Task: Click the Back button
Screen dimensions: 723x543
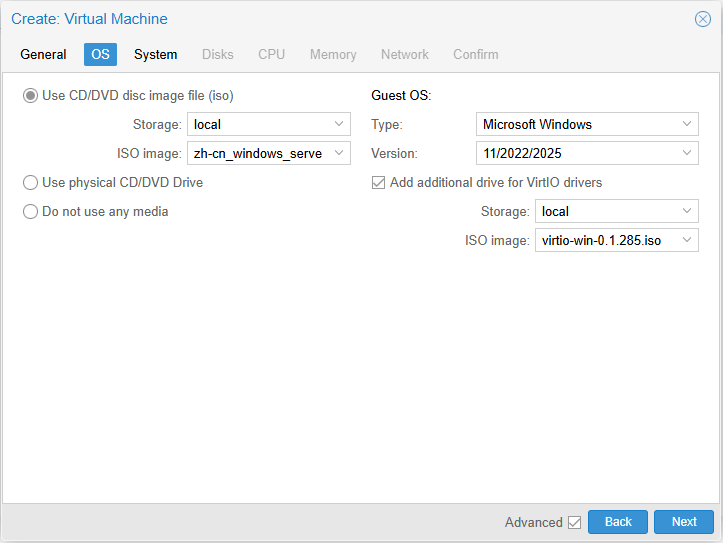Action: (x=618, y=522)
